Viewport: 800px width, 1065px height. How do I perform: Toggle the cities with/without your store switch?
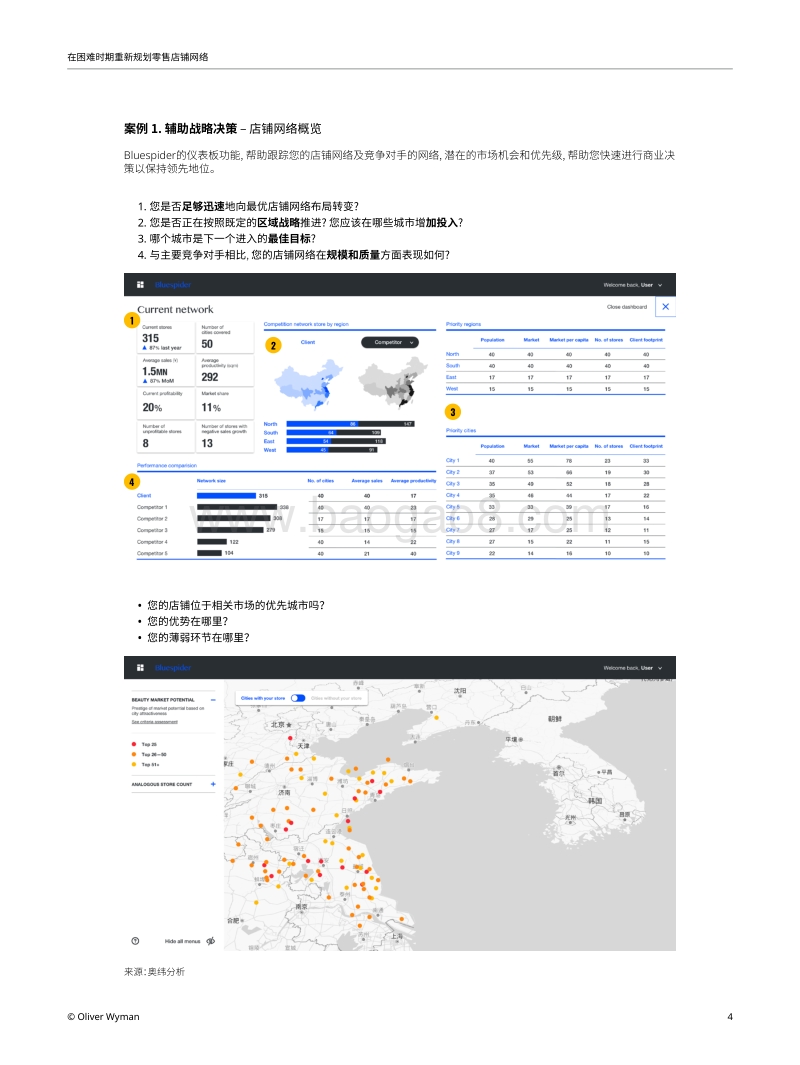coord(297,698)
